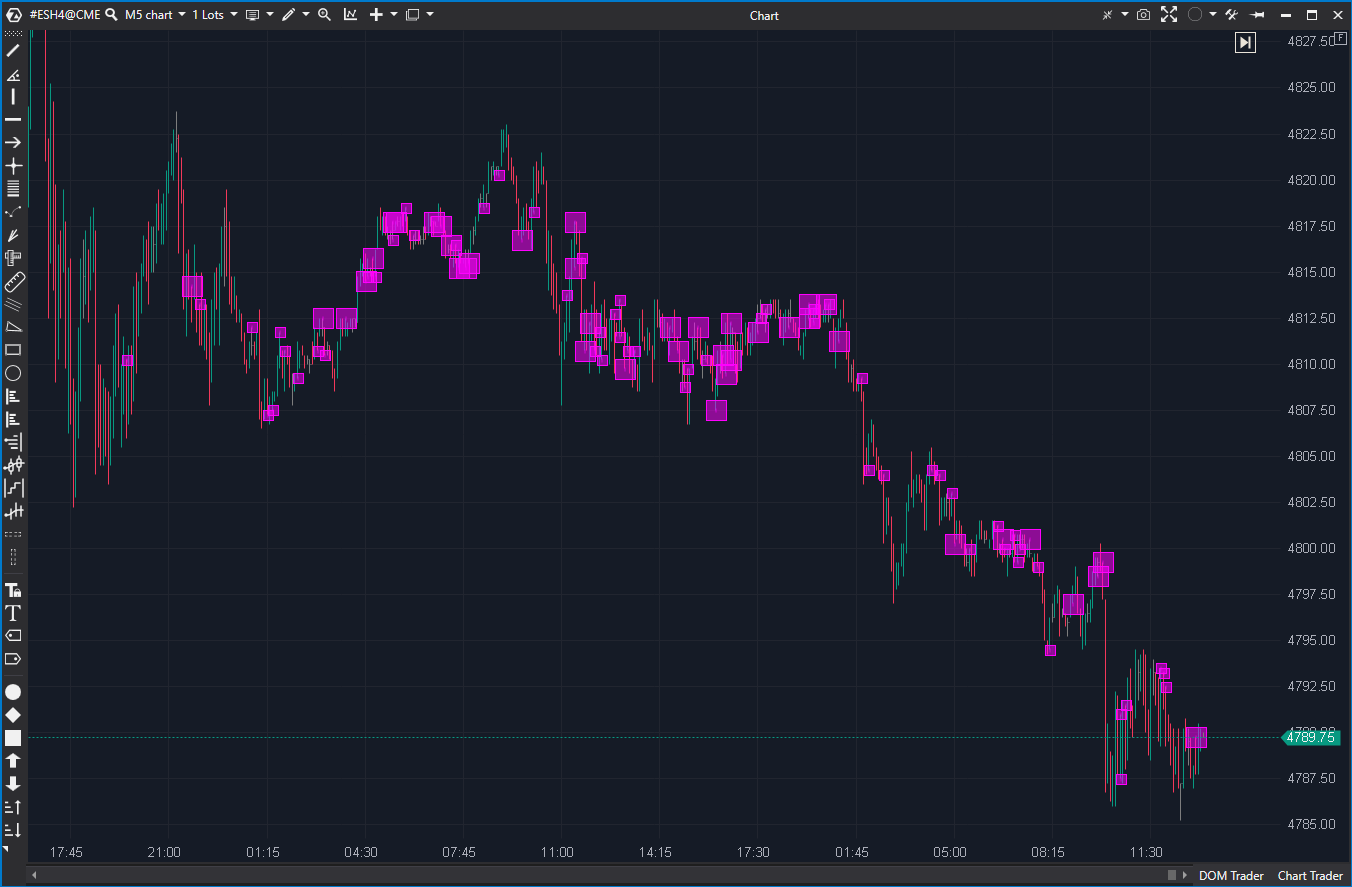Expand the pencil drawing dropdown arrow
This screenshot has width=1352, height=887.
click(x=305, y=15)
